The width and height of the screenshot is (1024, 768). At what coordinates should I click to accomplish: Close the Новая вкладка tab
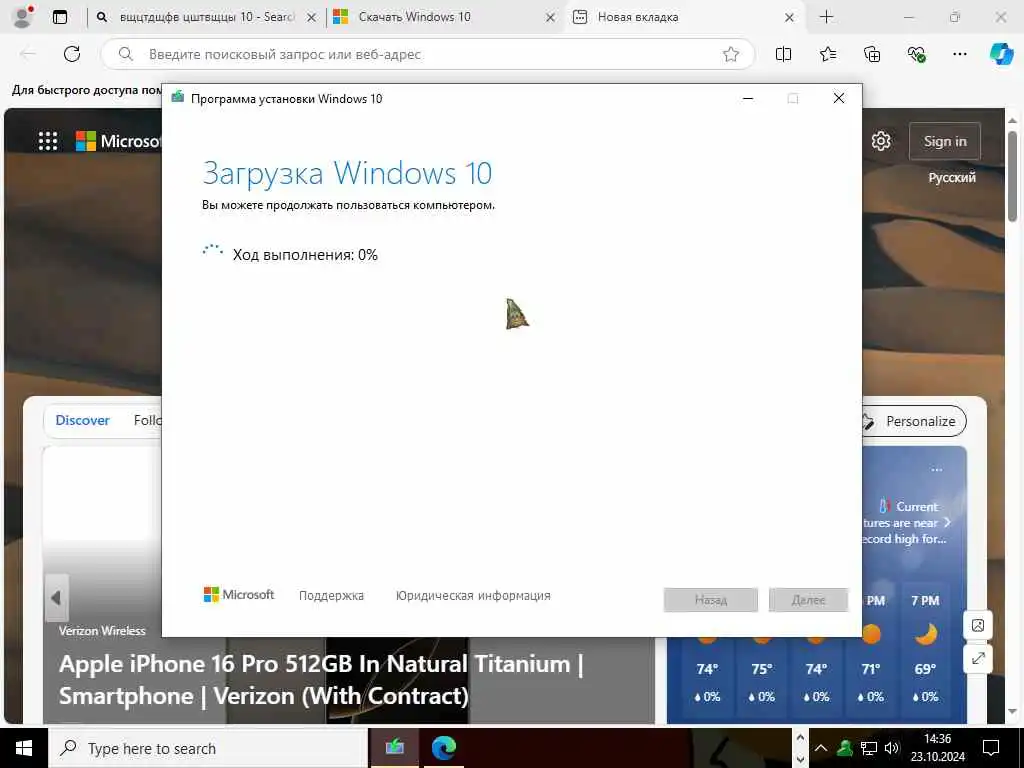pos(789,18)
